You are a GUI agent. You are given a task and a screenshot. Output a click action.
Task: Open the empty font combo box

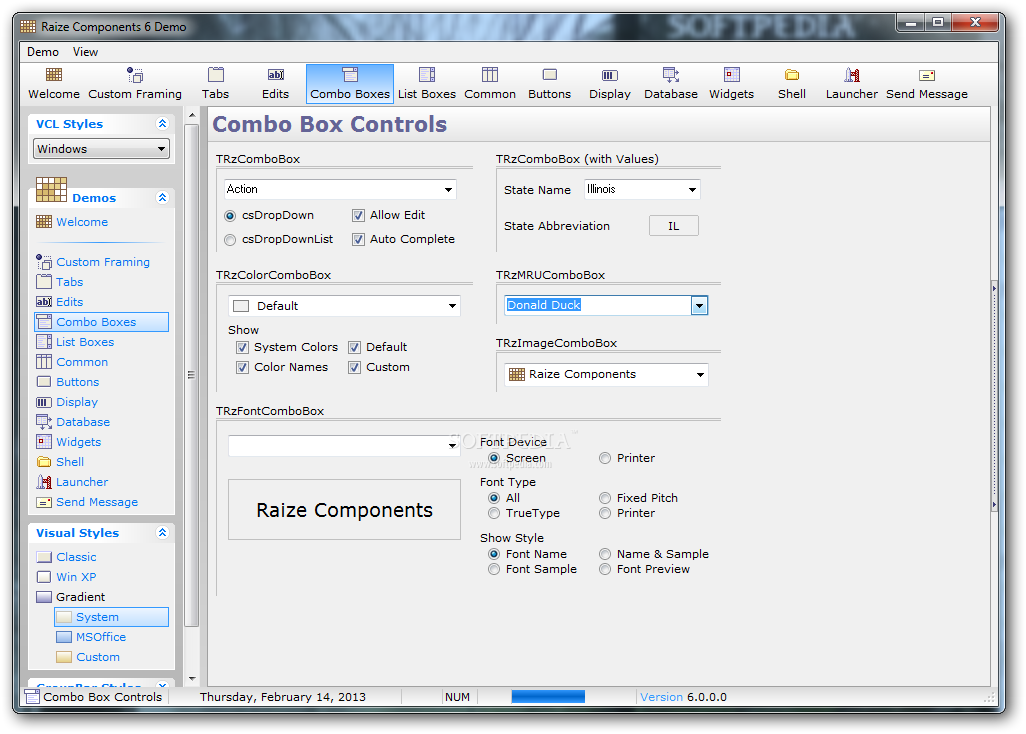[344, 446]
